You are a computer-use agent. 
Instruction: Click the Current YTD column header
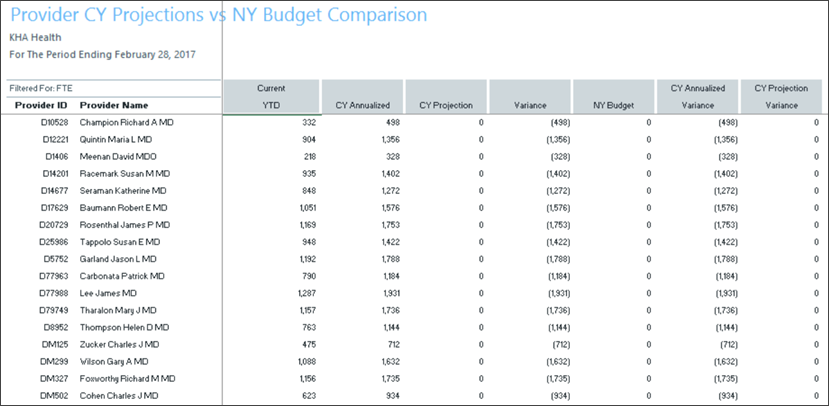[x=271, y=96]
